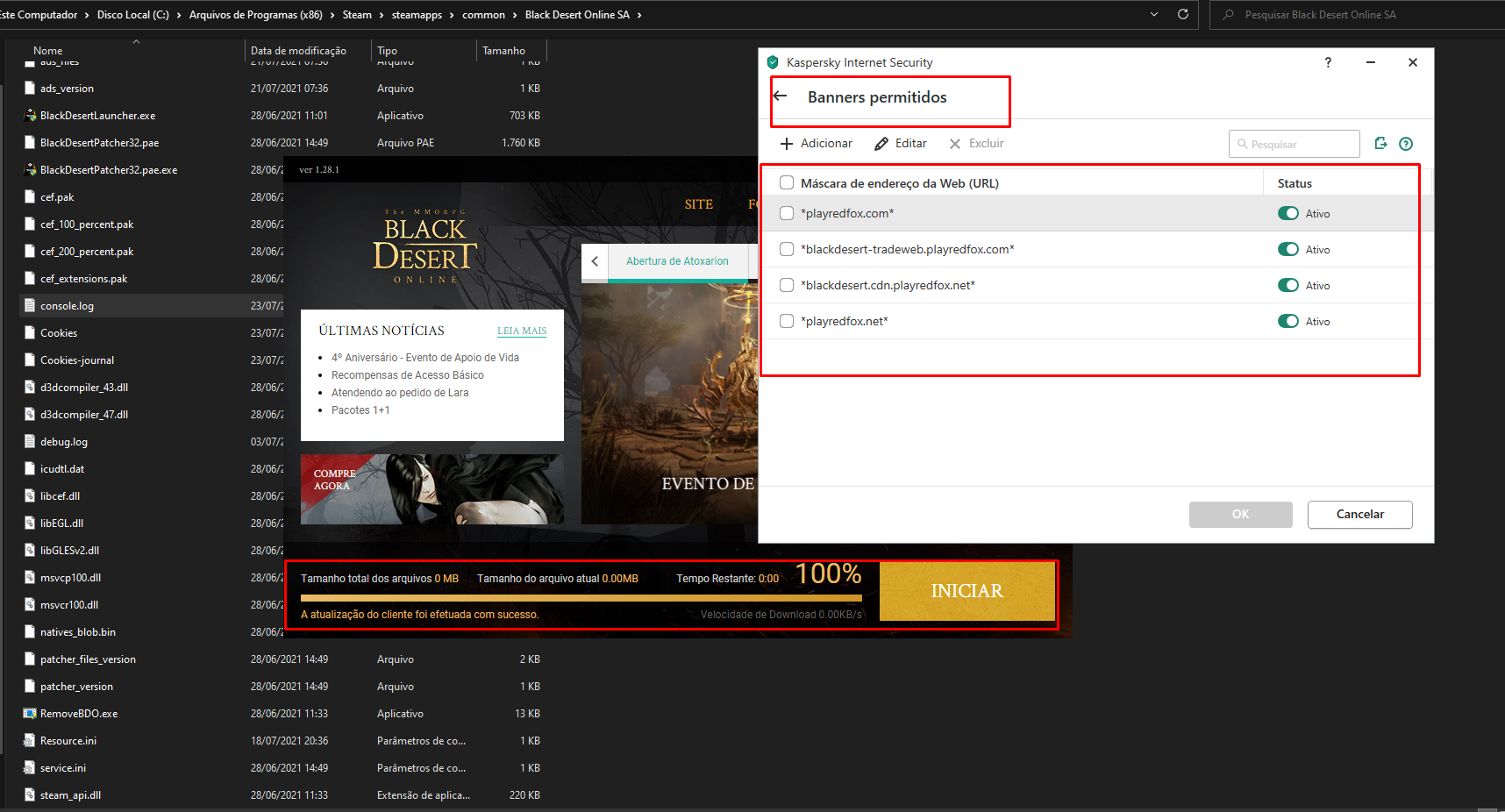This screenshot has height=812, width=1505.
Task: Click the INICIAR button
Action: pos(966,591)
